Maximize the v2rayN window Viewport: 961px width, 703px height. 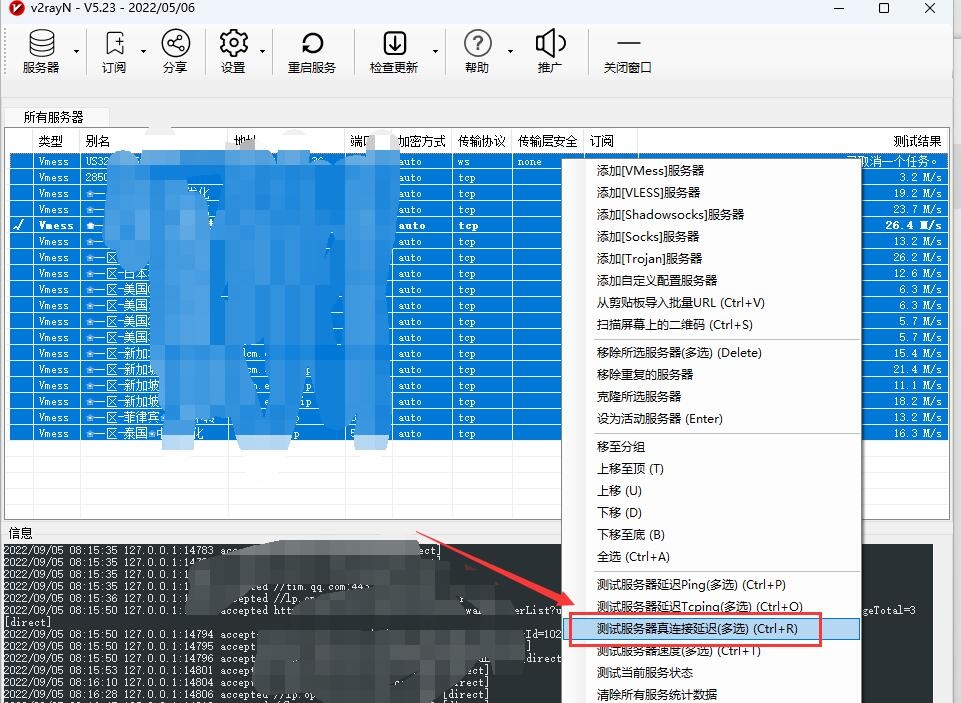pyautogui.click(x=884, y=9)
